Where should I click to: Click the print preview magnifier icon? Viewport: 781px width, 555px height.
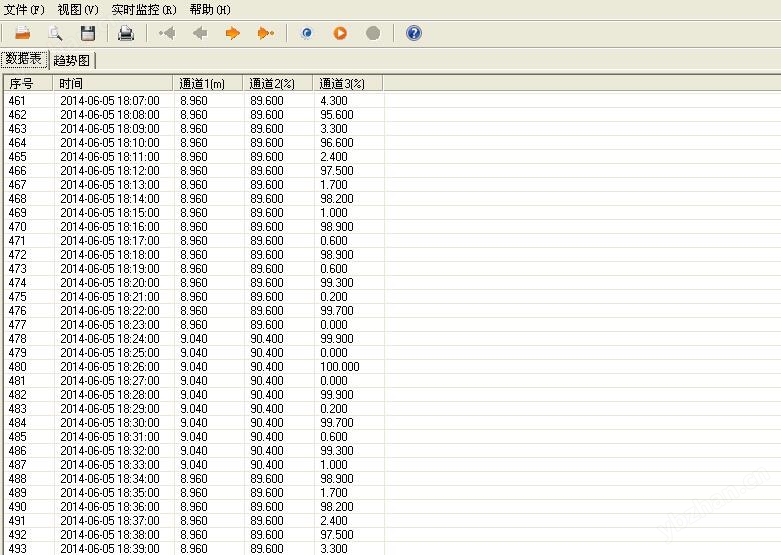[55, 33]
